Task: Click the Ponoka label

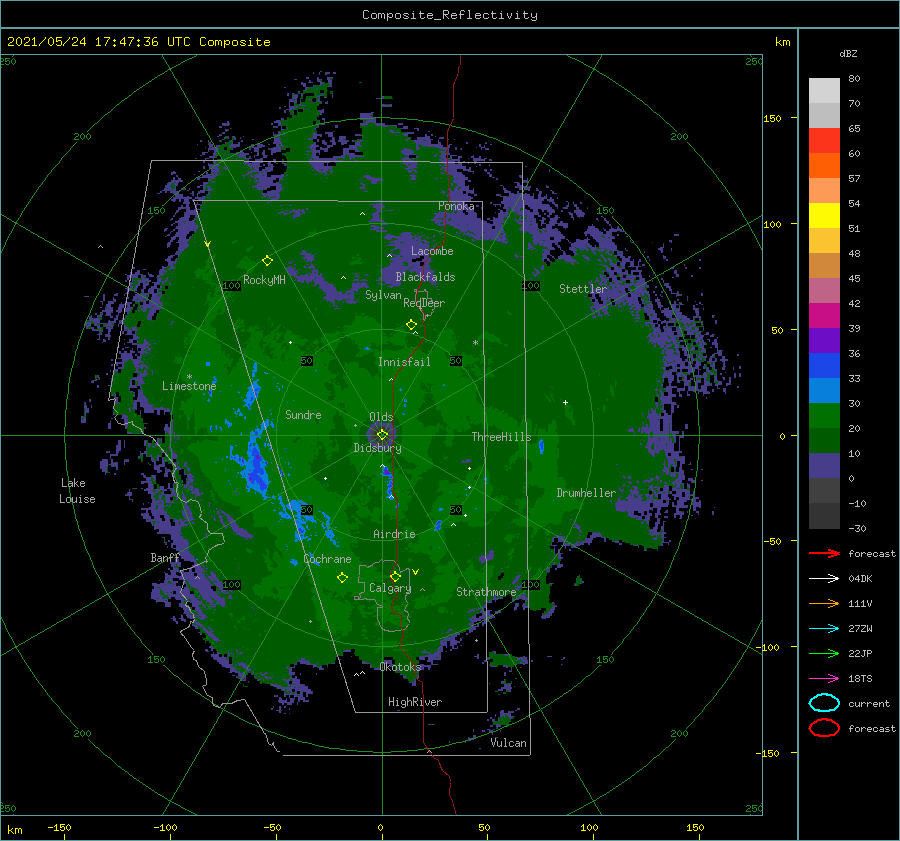Action: pyautogui.click(x=456, y=206)
